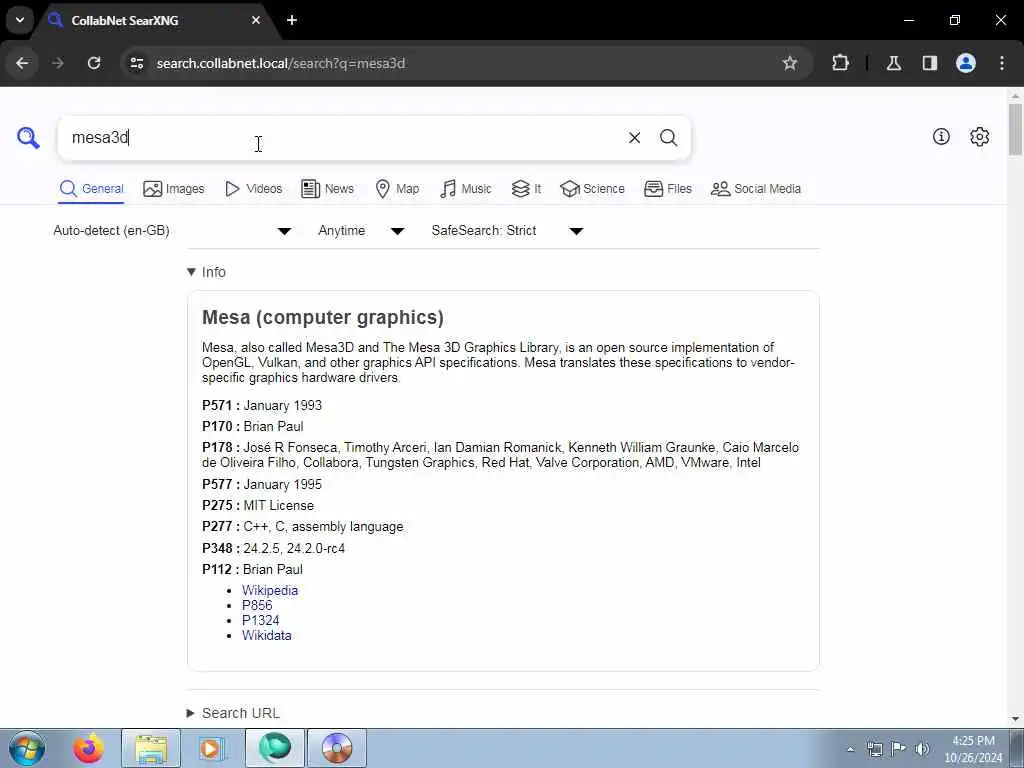Click the "P275 : MIT License" line
The width and height of the screenshot is (1024, 768).
coord(258,505)
